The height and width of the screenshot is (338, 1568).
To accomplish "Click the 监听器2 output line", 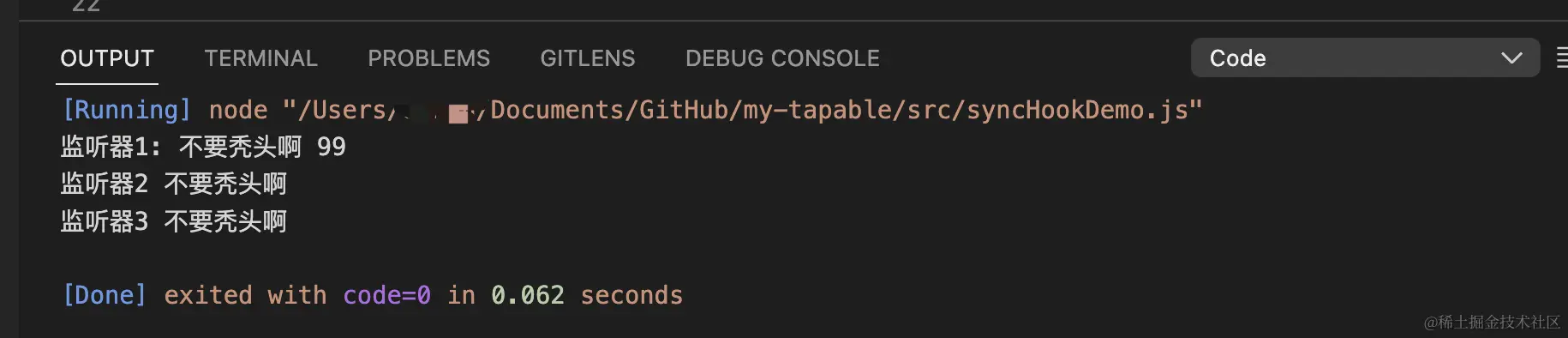I will [174, 184].
